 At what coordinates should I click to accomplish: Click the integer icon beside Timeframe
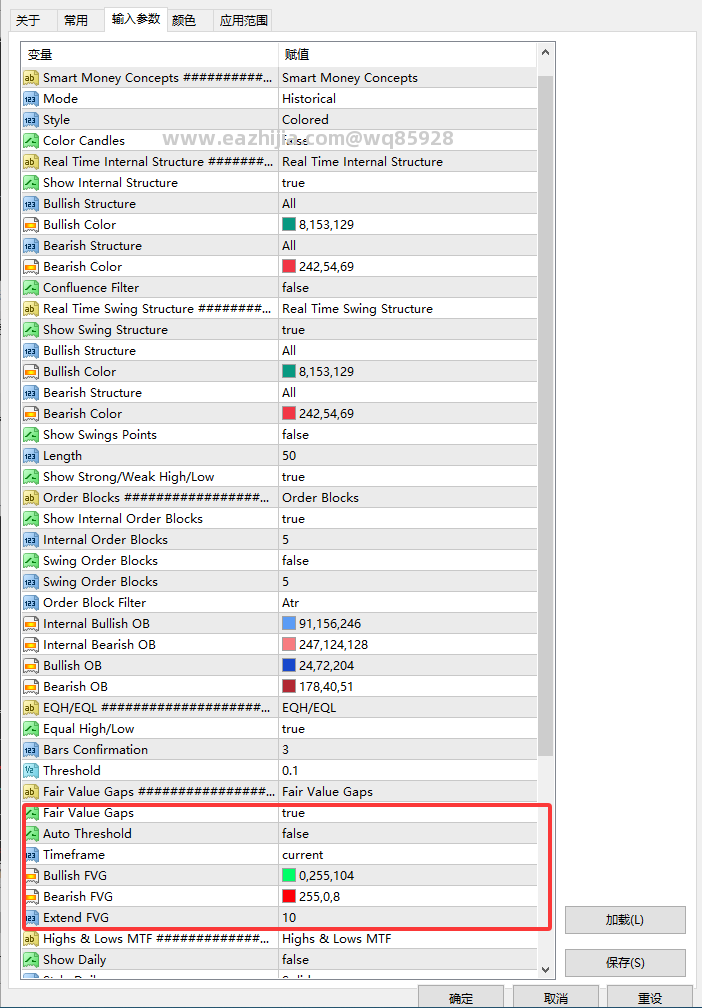(x=31, y=855)
